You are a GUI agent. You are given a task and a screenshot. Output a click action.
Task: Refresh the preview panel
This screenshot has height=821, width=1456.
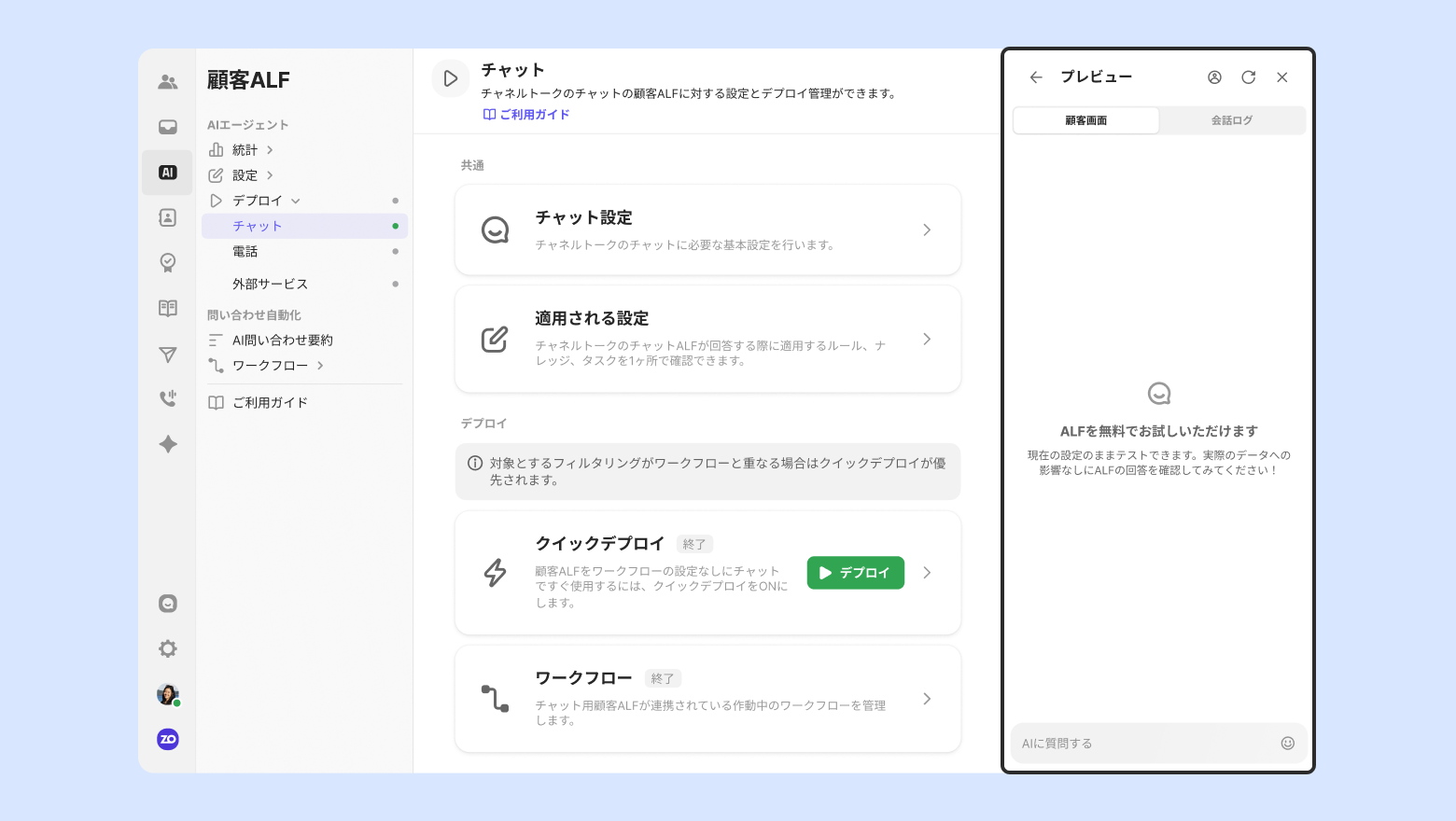(1248, 77)
